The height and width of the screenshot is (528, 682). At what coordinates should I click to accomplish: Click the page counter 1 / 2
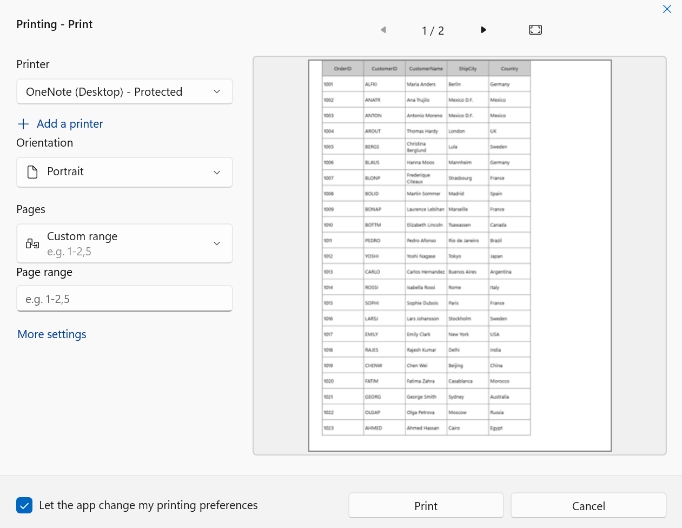[433, 31]
